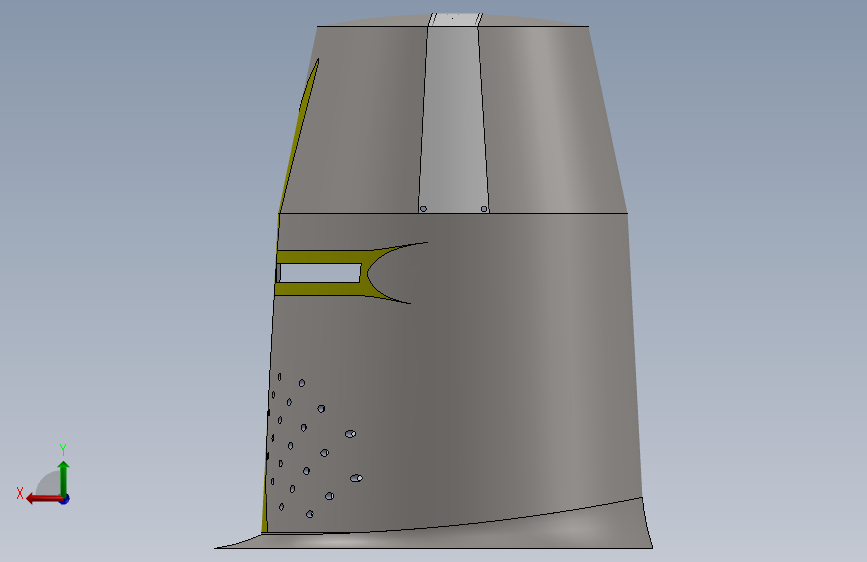Select the blue Z axis ball on the triad
This screenshot has height=562, width=867.
(x=65, y=499)
